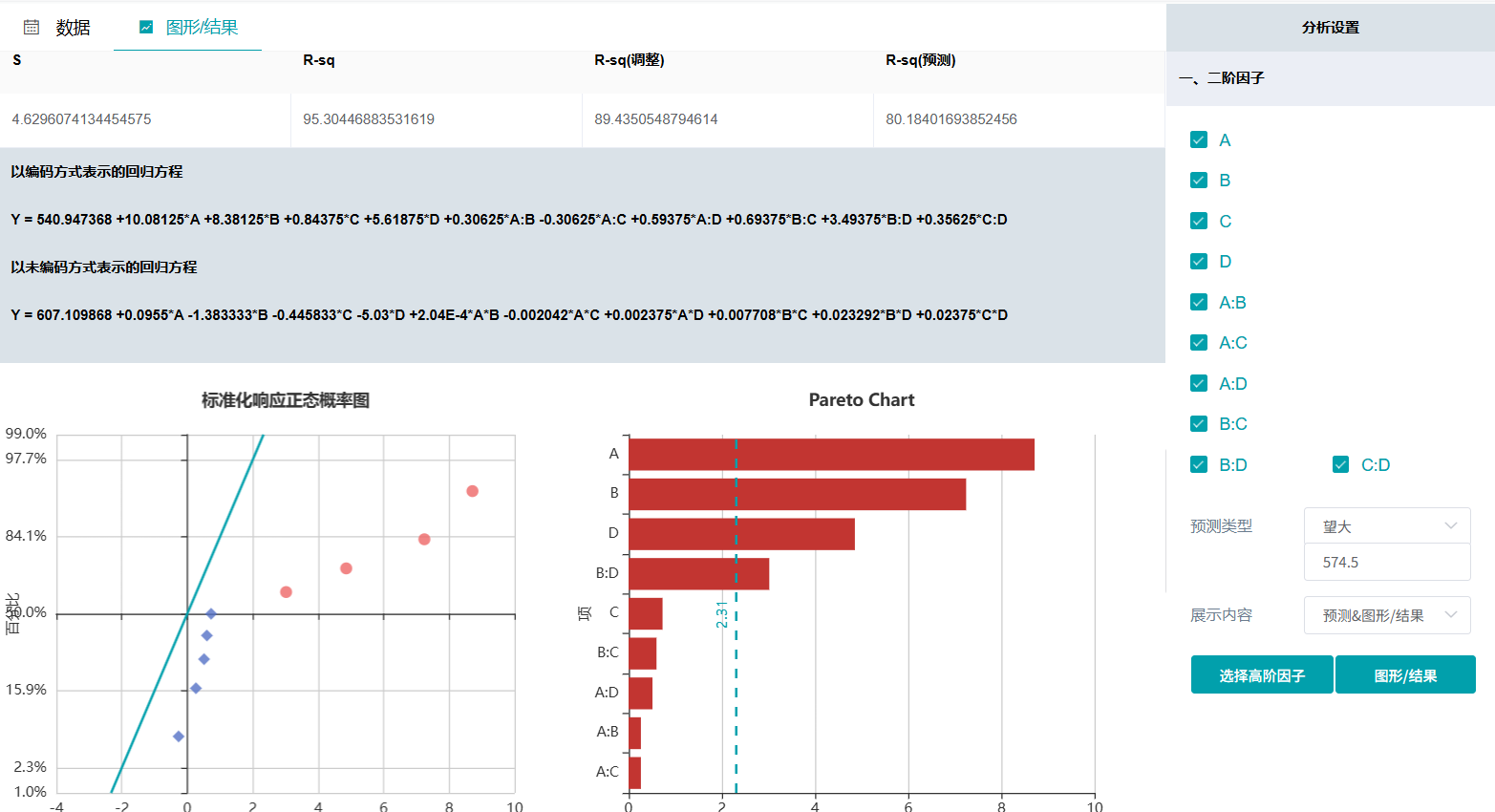Click the 标准化响应正态概率图 chart title

pos(286,400)
